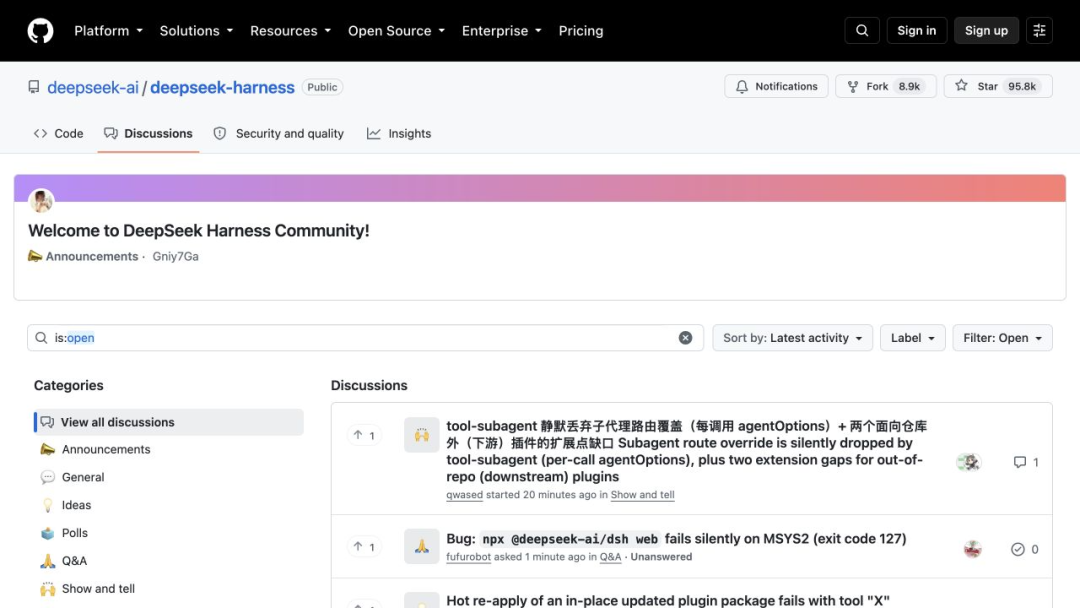Click the 95.8k star count
This screenshot has width=1080, height=608.
(x=1021, y=86)
